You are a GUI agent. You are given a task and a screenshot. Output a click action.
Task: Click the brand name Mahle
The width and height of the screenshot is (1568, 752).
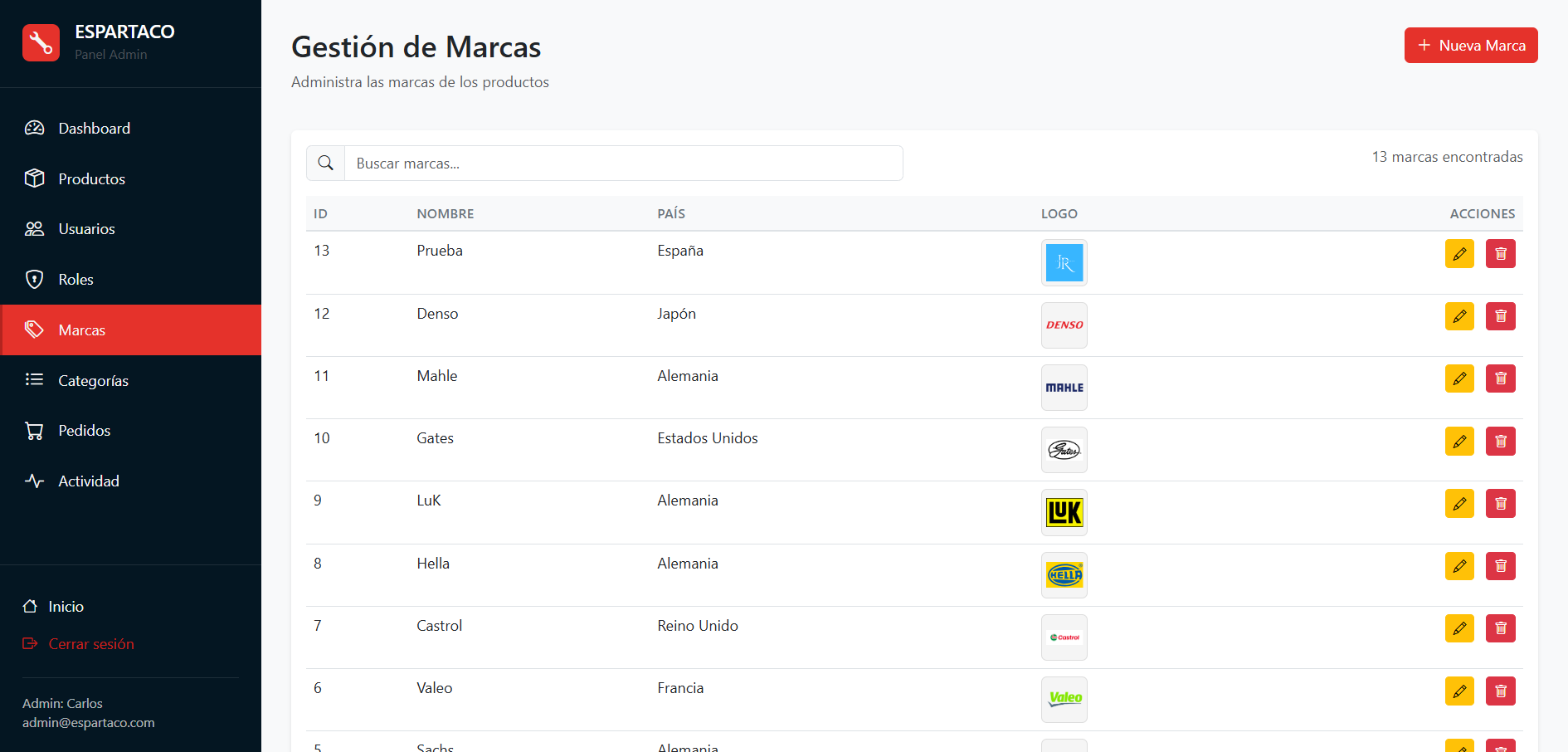[x=437, y=376]
